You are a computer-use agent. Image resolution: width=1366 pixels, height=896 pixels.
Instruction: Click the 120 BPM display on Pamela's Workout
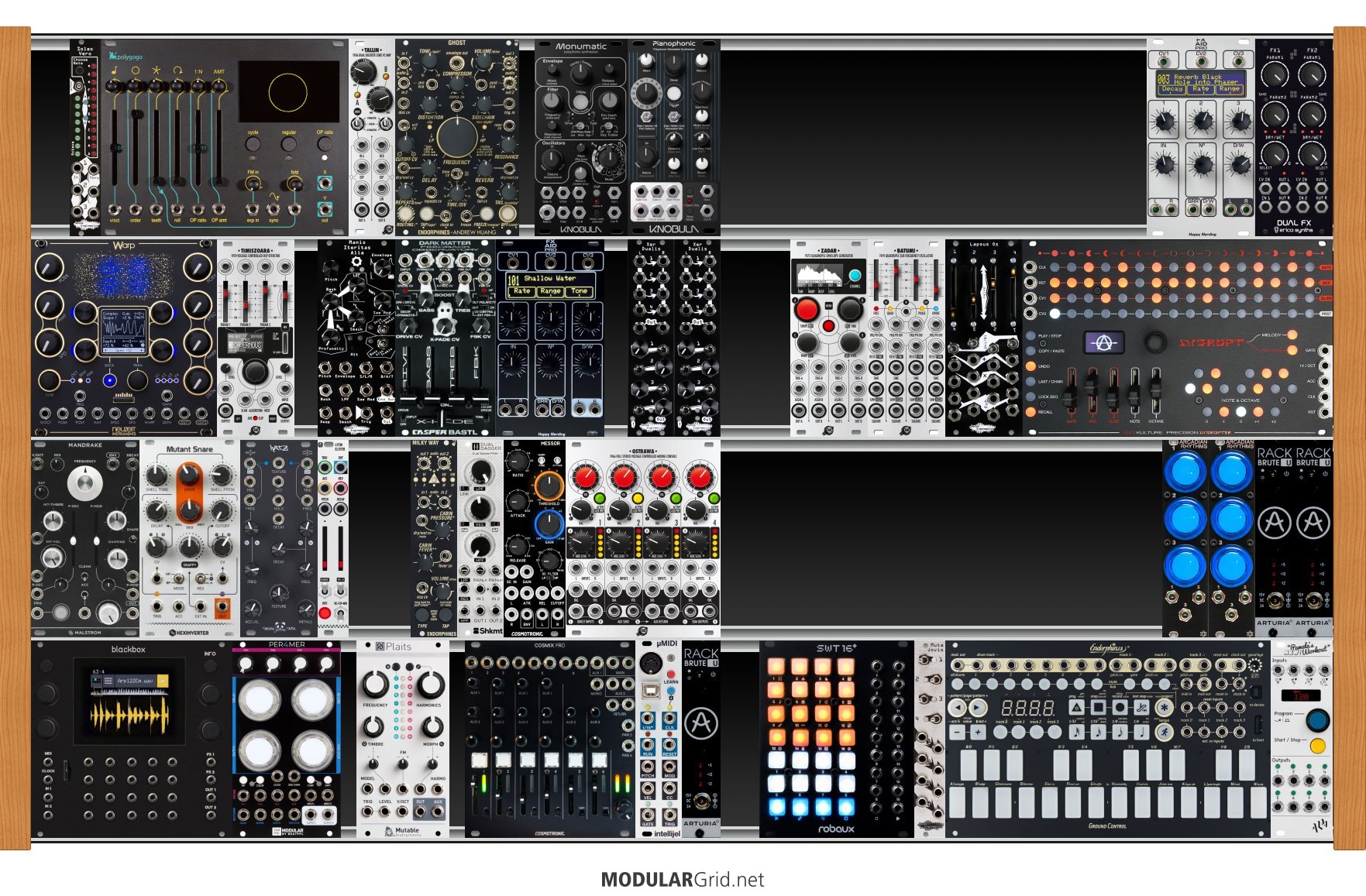1301,695
